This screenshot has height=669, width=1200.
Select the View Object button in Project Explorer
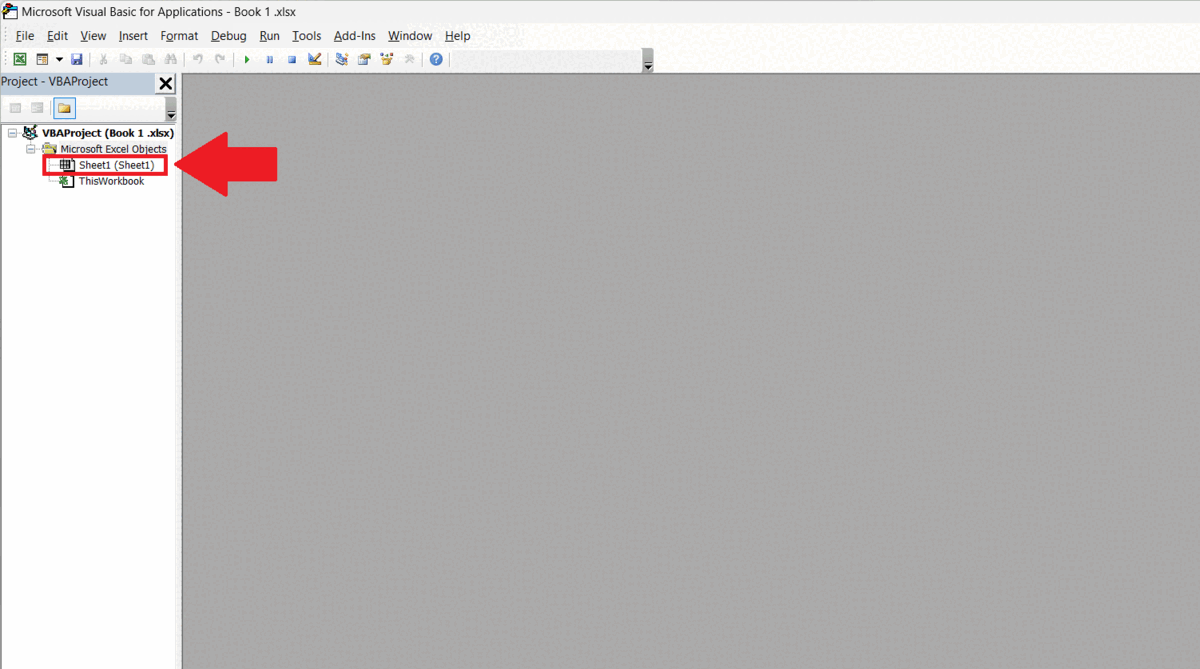pyautogui.click(x=37, y=107)
